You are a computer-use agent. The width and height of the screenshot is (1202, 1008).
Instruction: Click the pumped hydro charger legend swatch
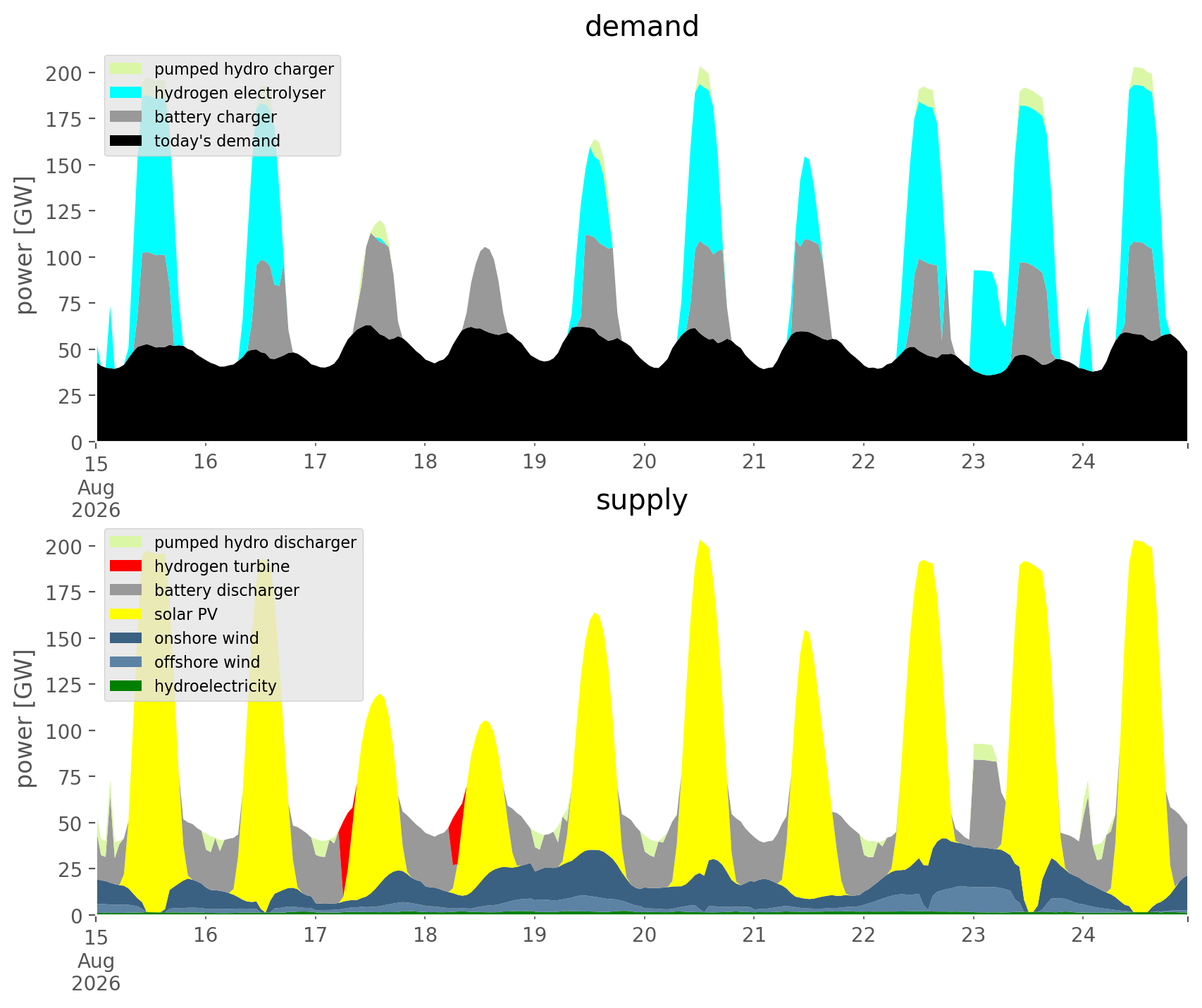126,69
